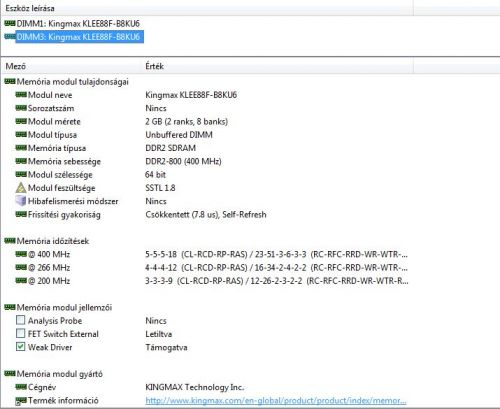This screenshot has width=500, height=409.
Task: Click the icon beside Sorozatszám
Action: [x=21, y=108]
